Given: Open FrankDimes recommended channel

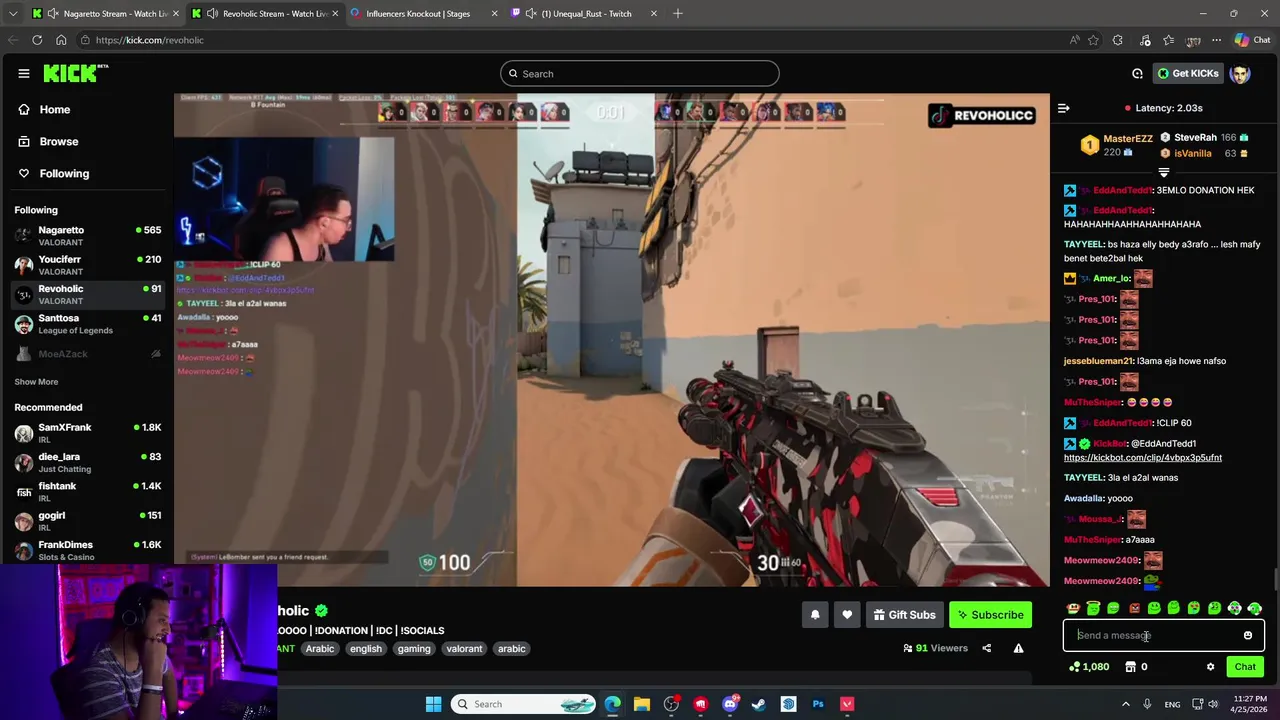Looking at the screenshot, I should 87,550.
